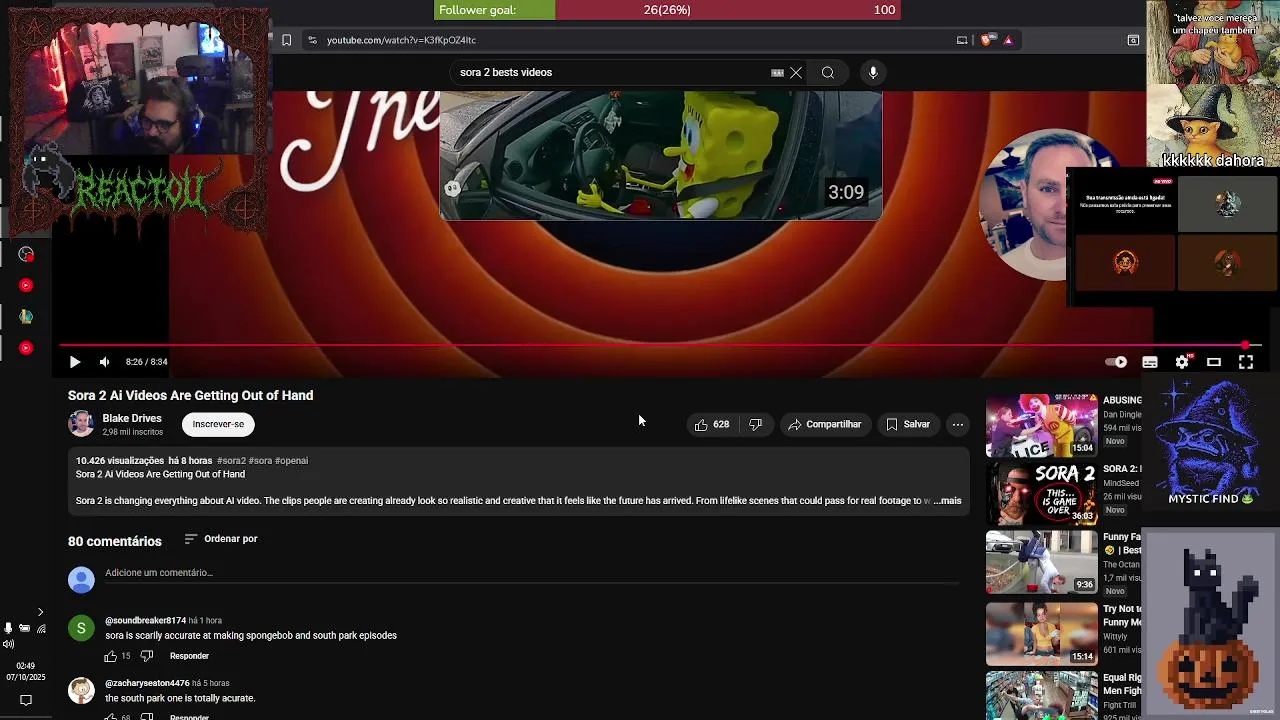Dislike the soundbreaker8174 comment
This screenshot has width=1280, height=720.
point(147,656)
